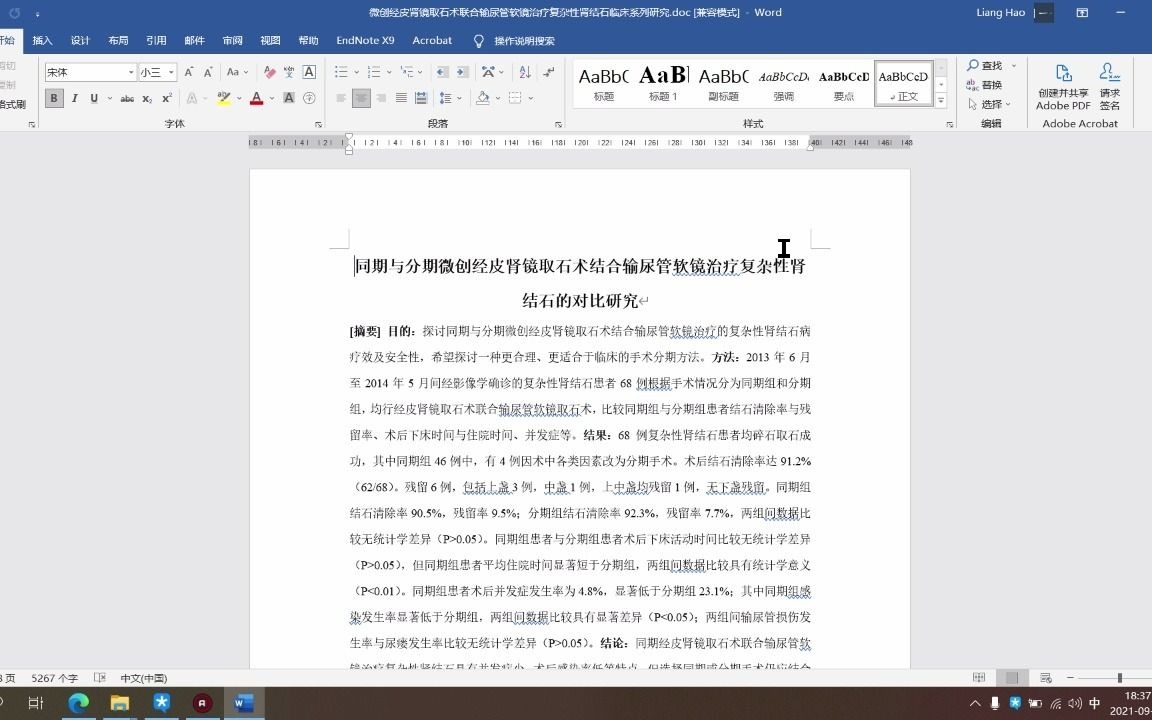Click the sort (排序) icon in paragraph group
1152x720 pixels.
(x=525, y=73)
